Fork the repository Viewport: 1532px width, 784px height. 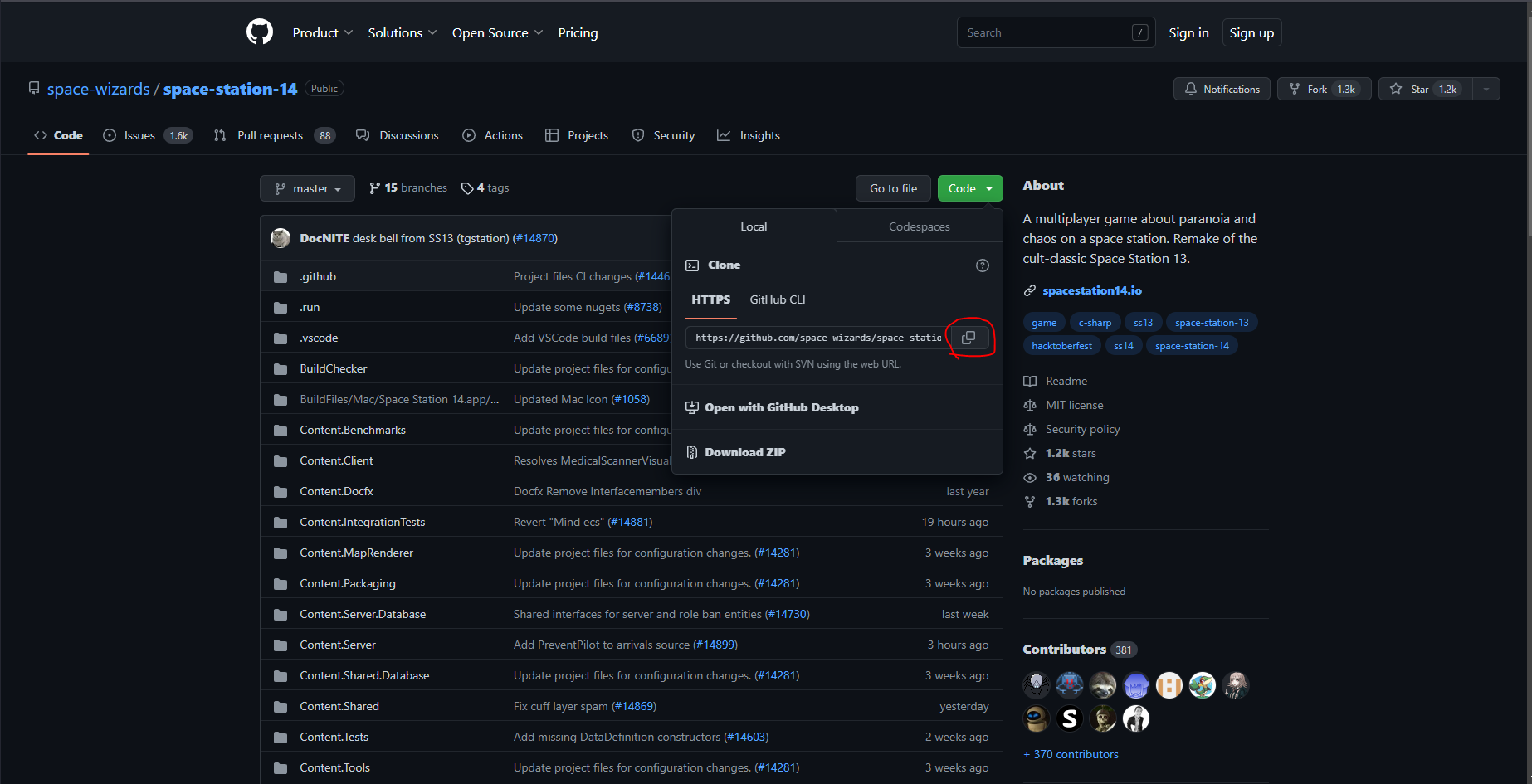1323,89
